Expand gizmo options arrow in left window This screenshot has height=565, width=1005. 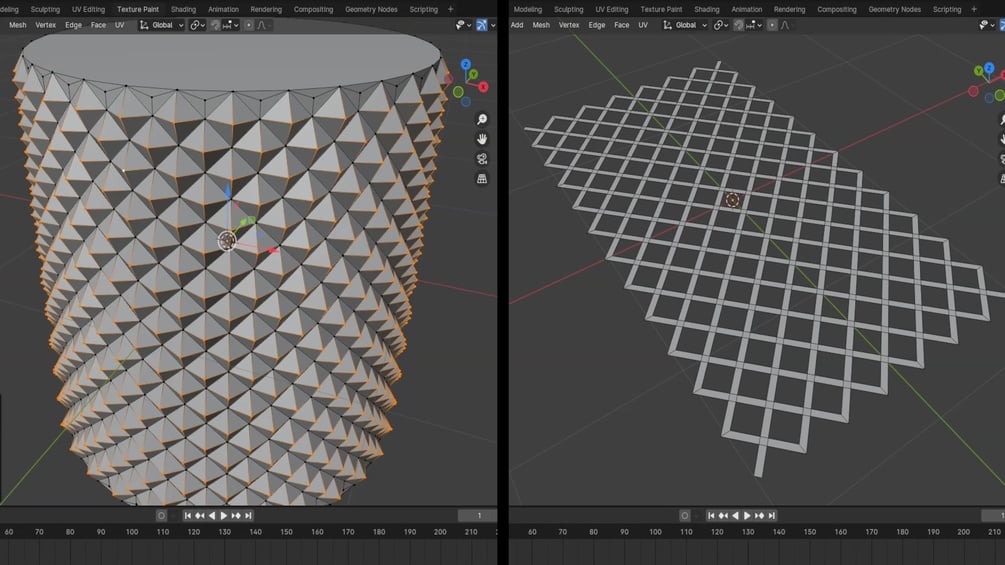coord(492,26)
